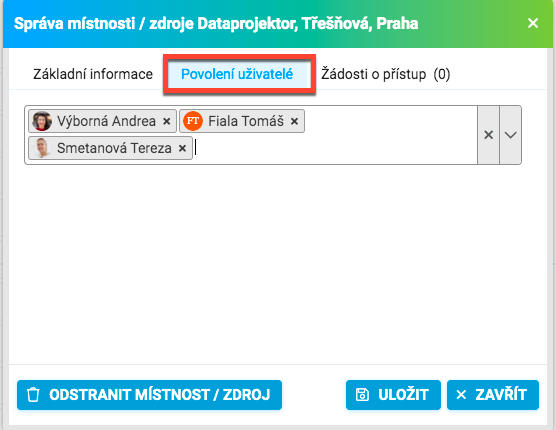
Task: Click the orange FT avatar icon
Action: [x=193, y=121]
